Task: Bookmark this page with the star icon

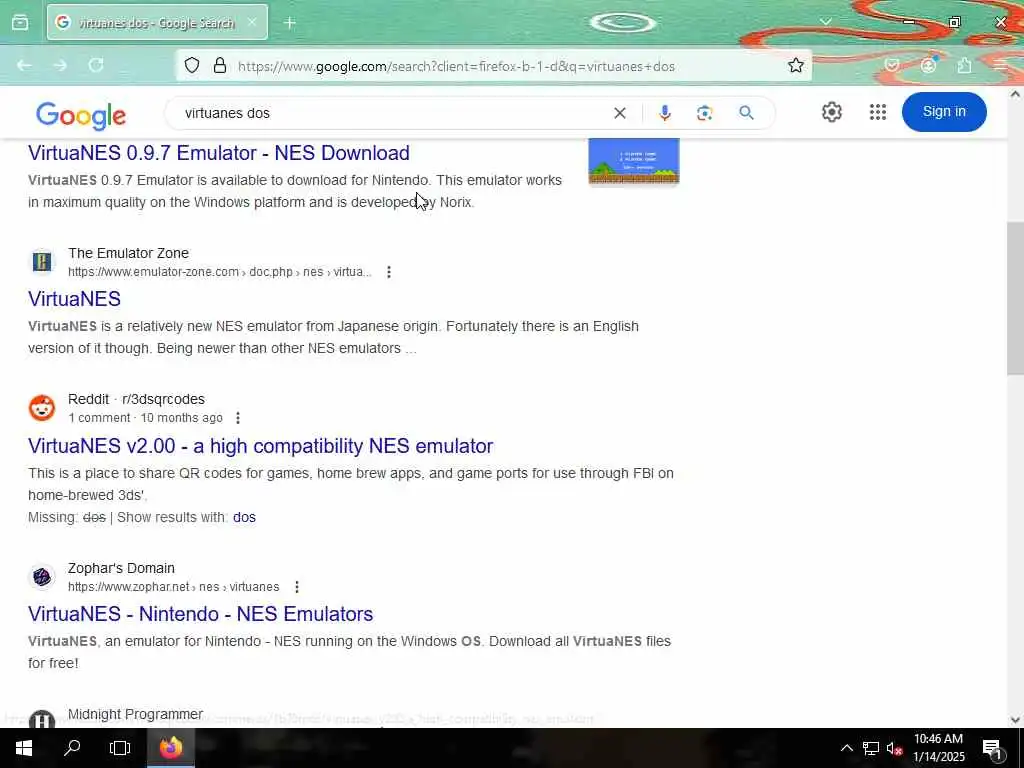Action: [x=795, y=65]
